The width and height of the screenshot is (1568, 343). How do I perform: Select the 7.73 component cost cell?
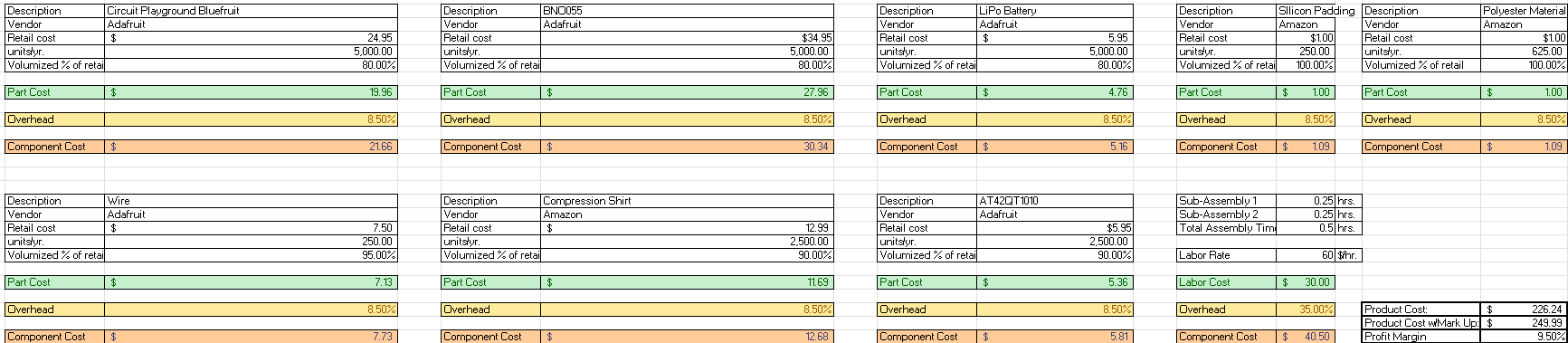(251, 337)
